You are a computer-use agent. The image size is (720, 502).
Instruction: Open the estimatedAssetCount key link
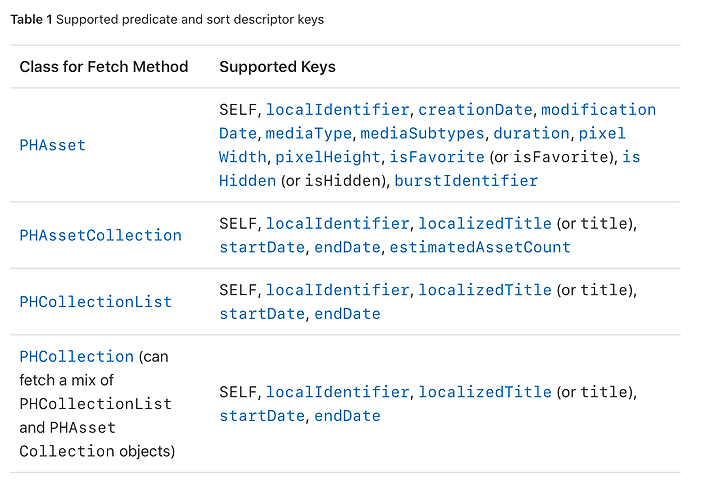pos(480,247)
